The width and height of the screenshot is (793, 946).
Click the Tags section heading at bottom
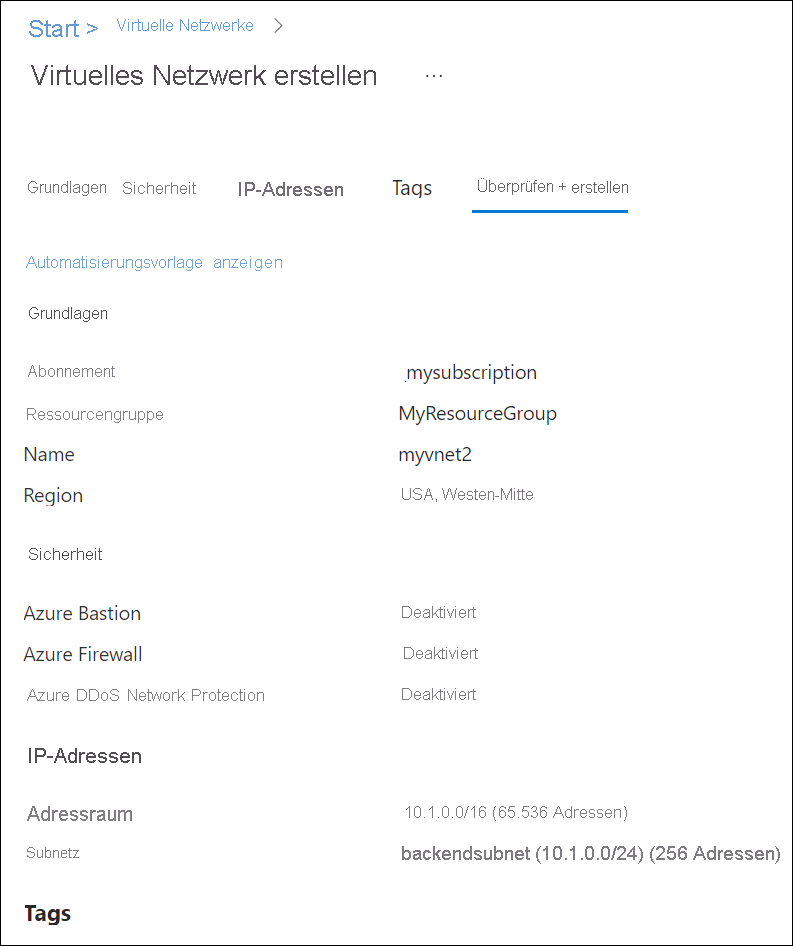[48, 914]
